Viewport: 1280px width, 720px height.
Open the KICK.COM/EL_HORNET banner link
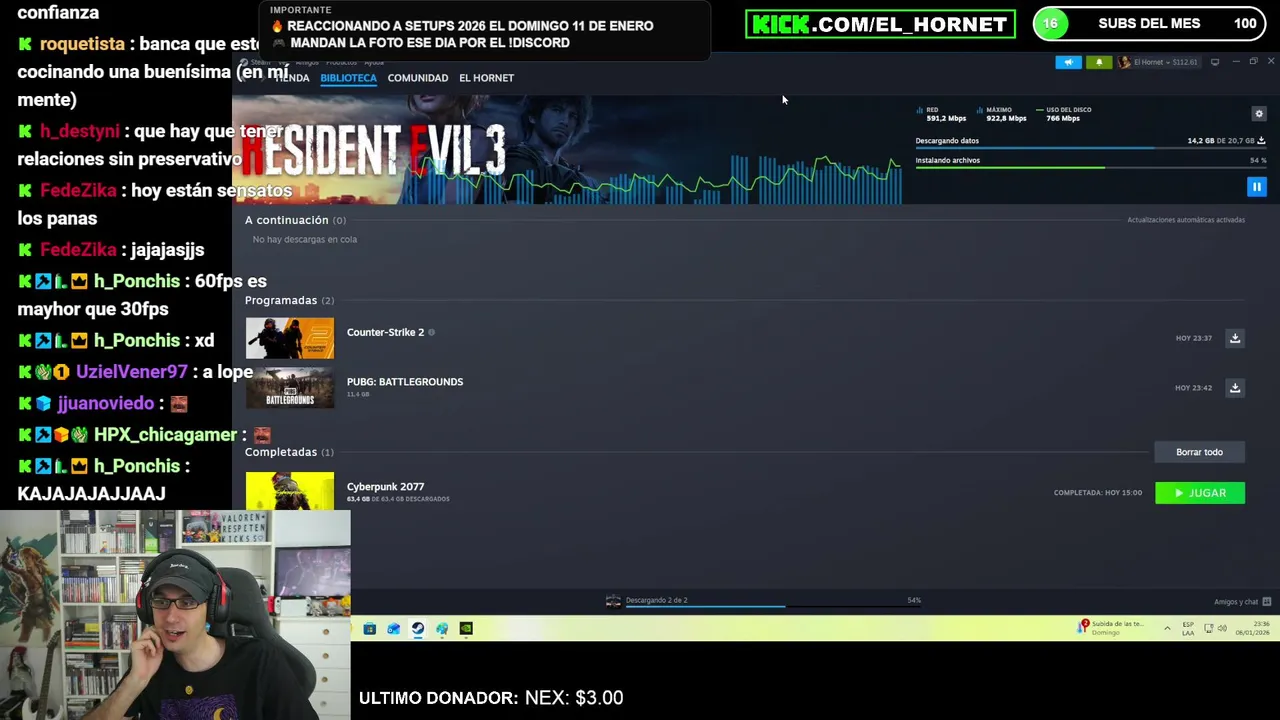(x=880, y=24)
